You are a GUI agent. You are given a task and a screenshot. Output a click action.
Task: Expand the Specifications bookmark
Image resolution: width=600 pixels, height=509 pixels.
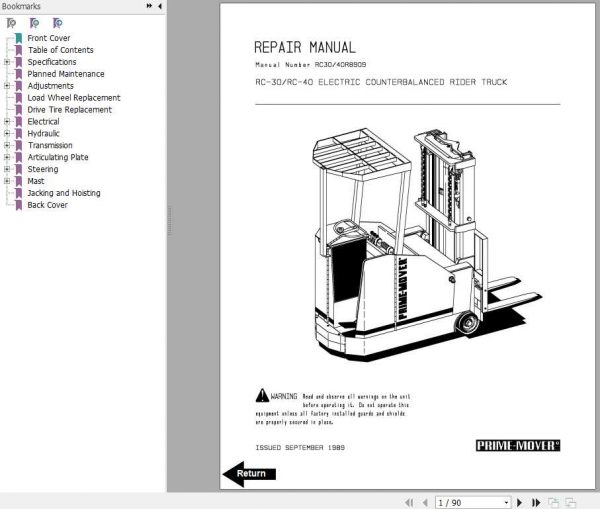[7, 62]
